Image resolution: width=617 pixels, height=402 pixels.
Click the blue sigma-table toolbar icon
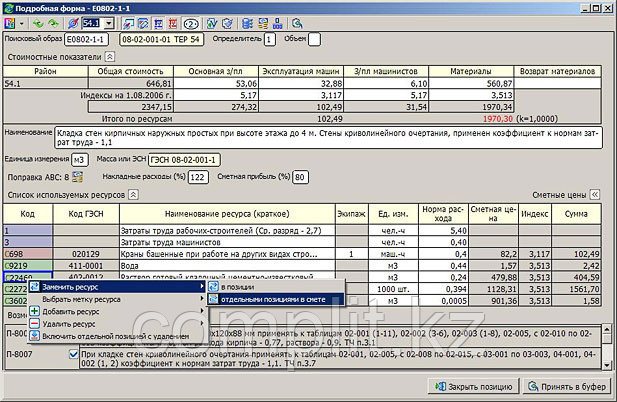pos(158,24)
